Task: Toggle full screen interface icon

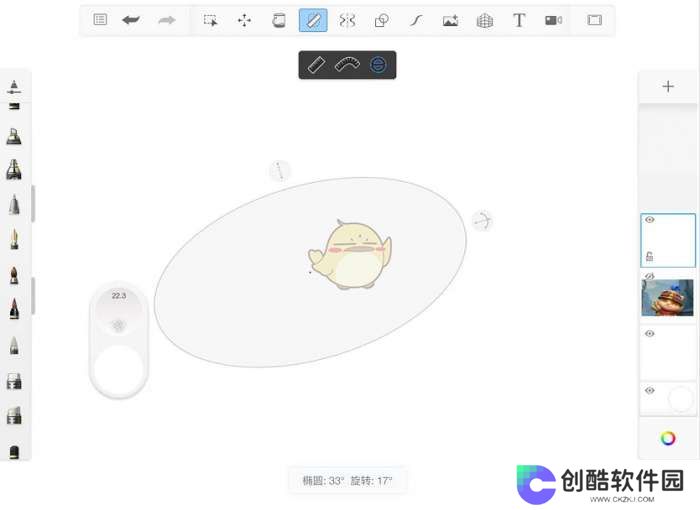Action: click(x=594, y=20)
